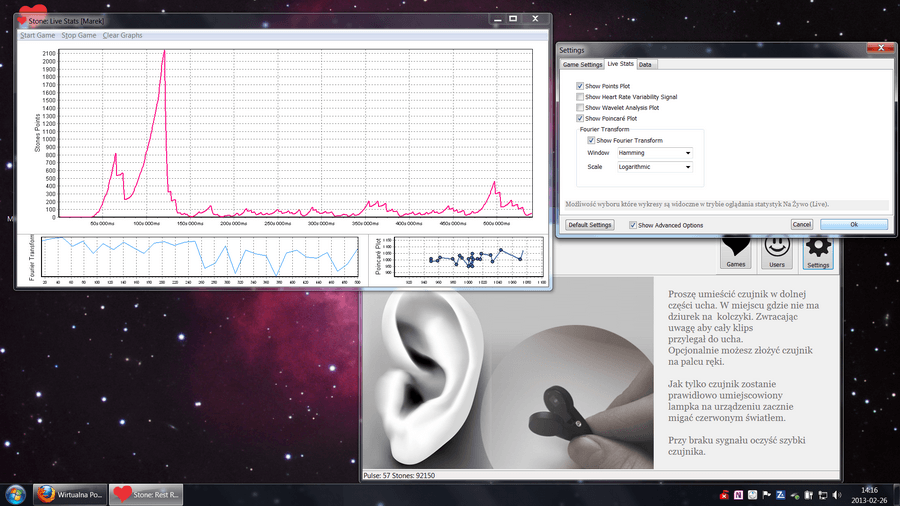Select Stone: Rest R... taskbar button
The image size is (900, 506).
click(x=146, y=495)
